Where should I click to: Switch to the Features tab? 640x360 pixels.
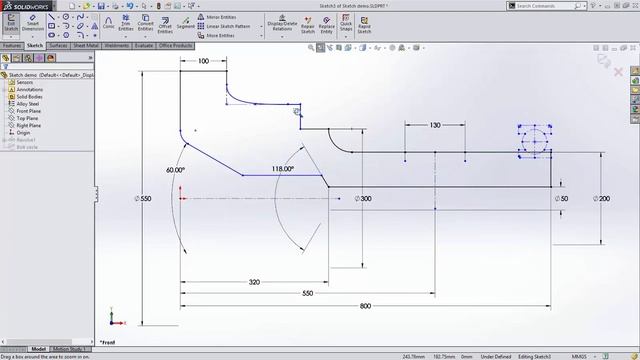click(x=12, y=46)
